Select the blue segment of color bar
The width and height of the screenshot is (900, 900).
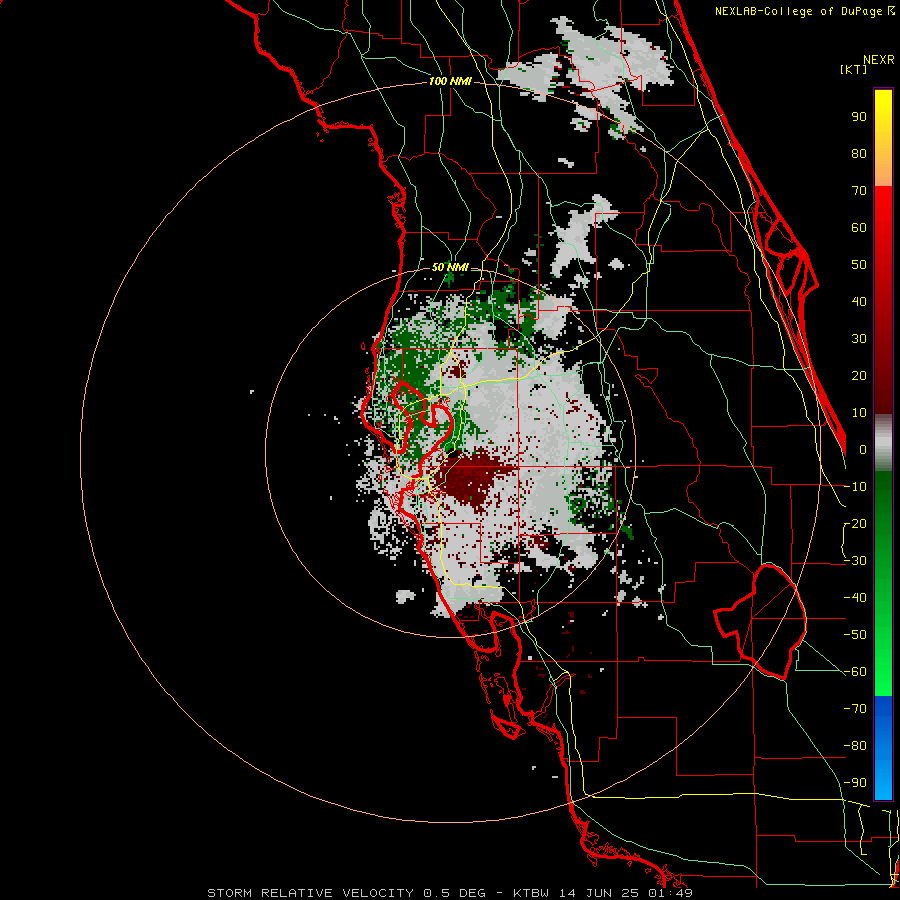pos(883,748)
